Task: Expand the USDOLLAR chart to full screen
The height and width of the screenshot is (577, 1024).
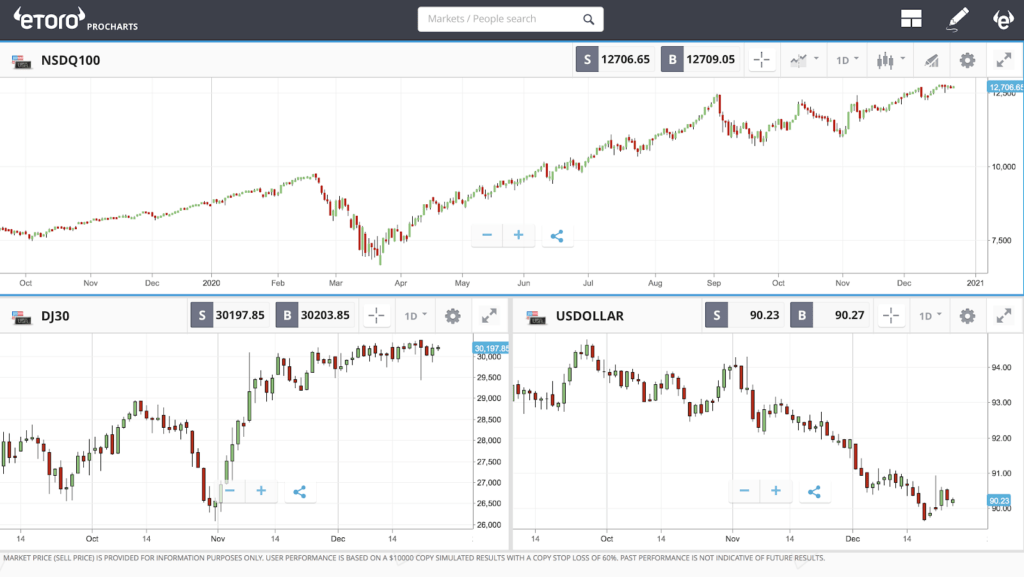Action: 1004,316
